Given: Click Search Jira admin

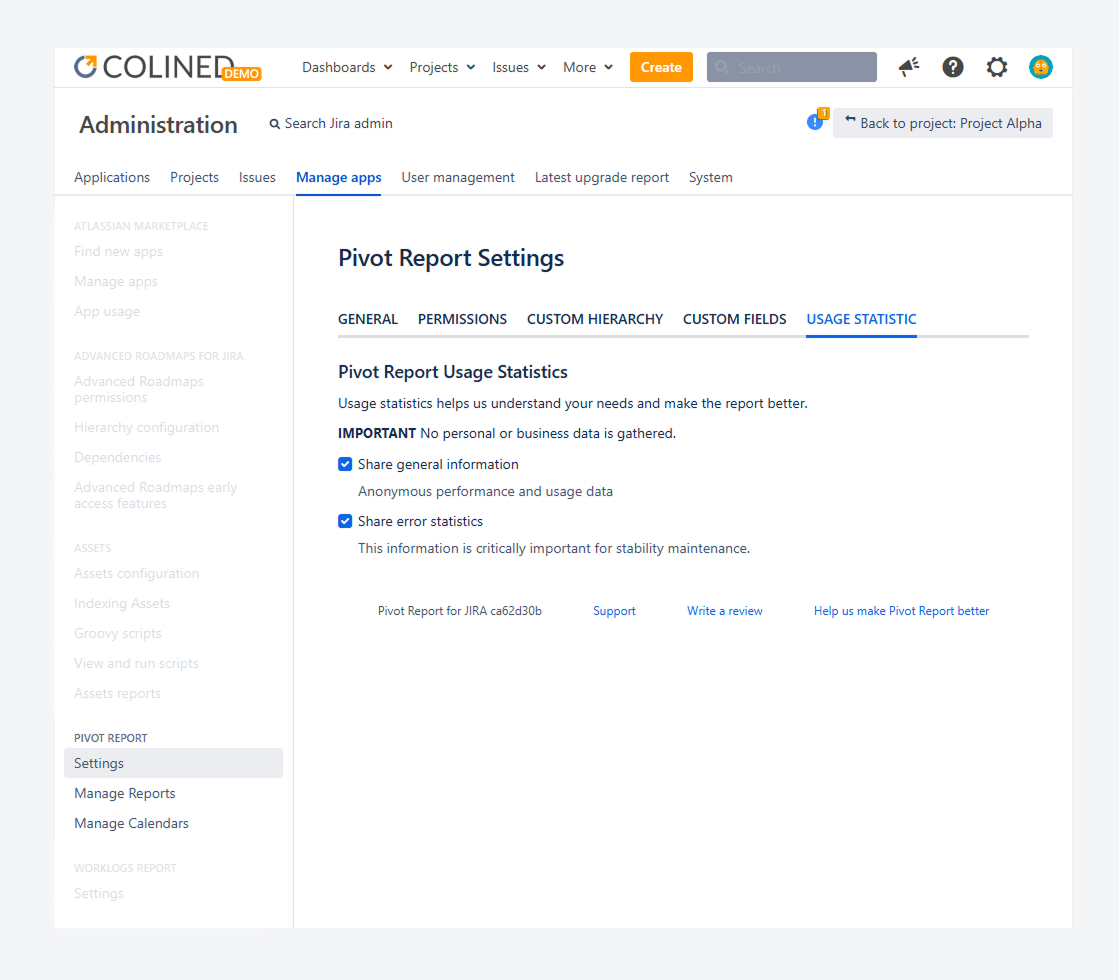Looking at the screenshot, I should [331, 123].
